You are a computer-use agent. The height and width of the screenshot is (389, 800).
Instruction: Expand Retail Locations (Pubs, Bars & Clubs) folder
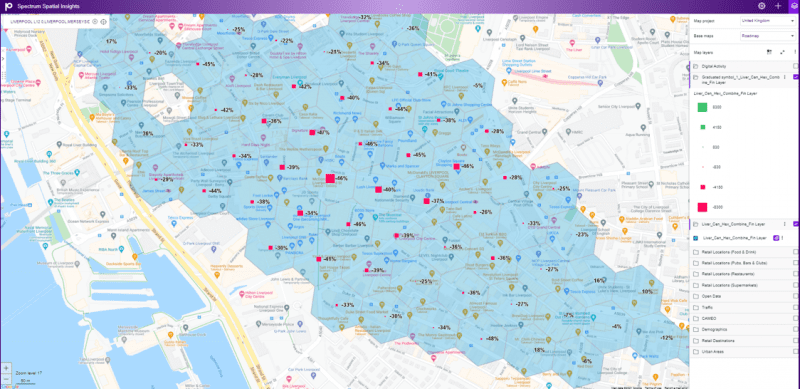696,263
